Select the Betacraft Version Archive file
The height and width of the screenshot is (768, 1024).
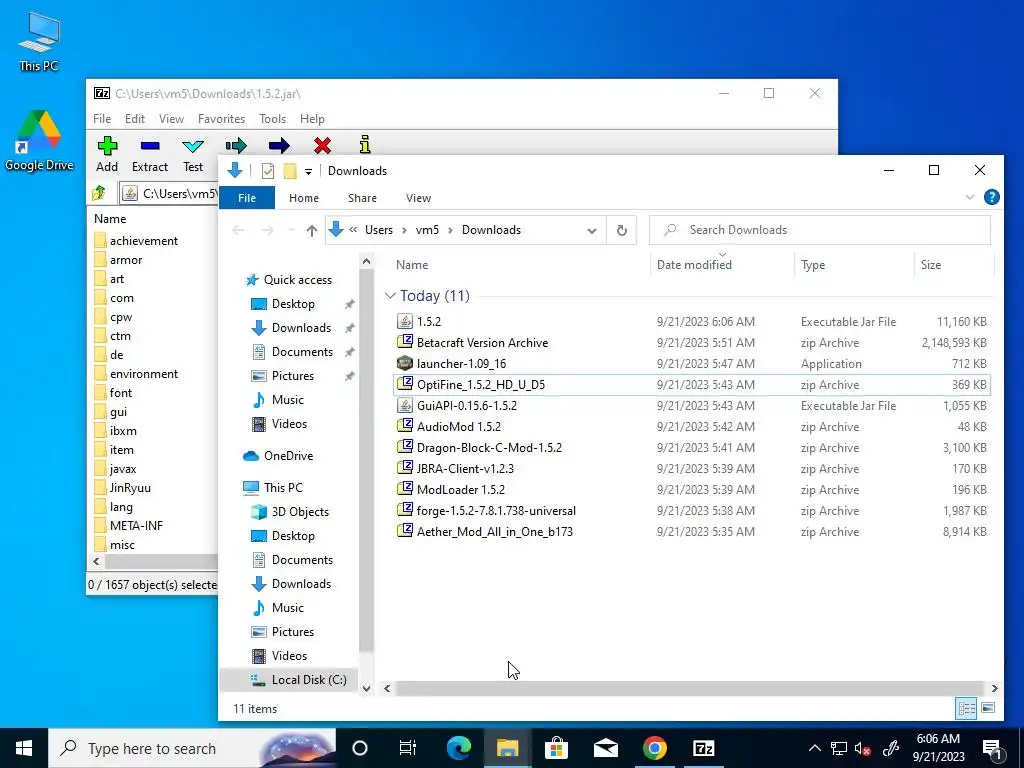tap(692, 343)
